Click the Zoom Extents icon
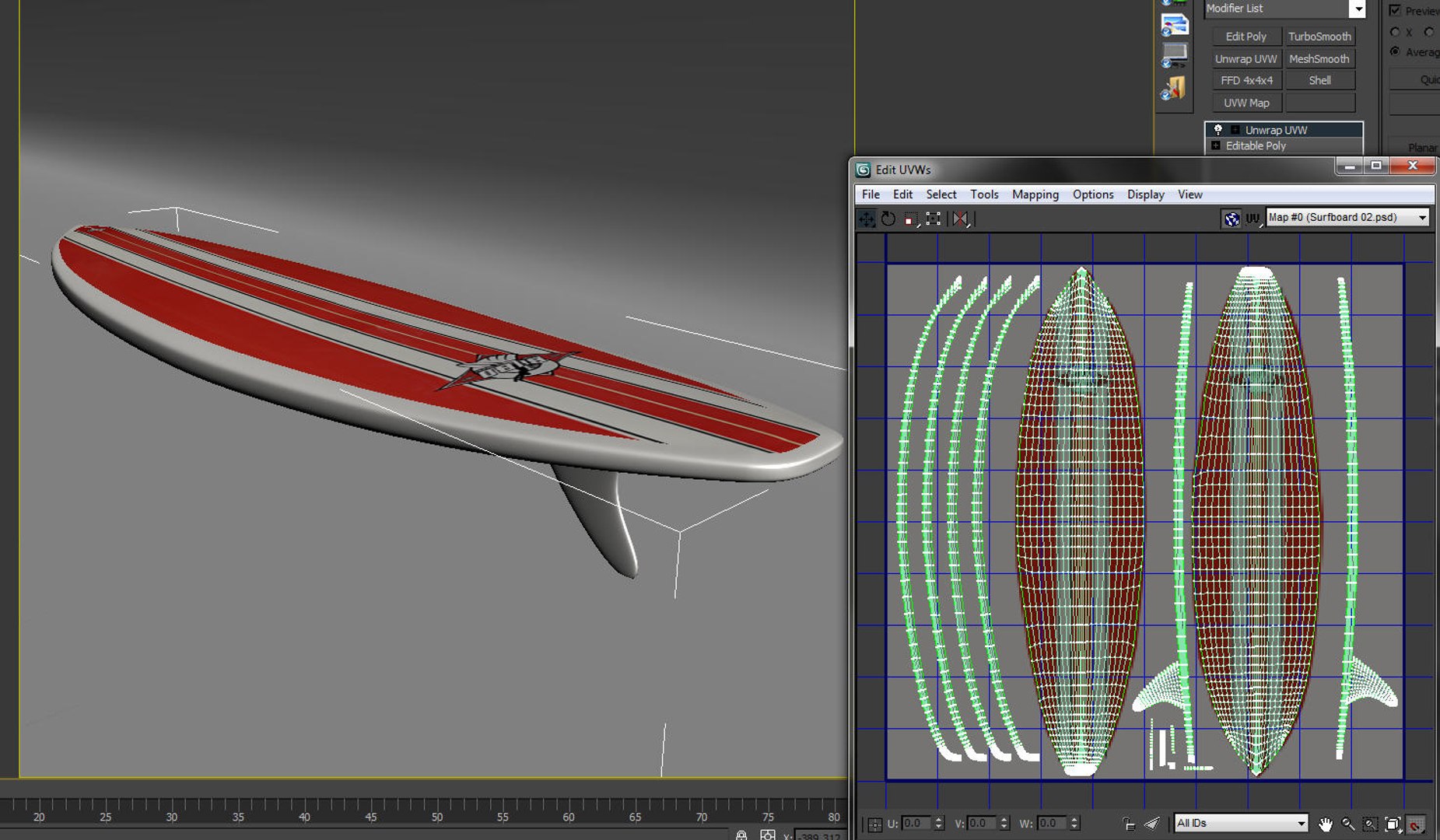This screenshot has height=840, width=1440. pyautogui.click(x=1393, y=824)
